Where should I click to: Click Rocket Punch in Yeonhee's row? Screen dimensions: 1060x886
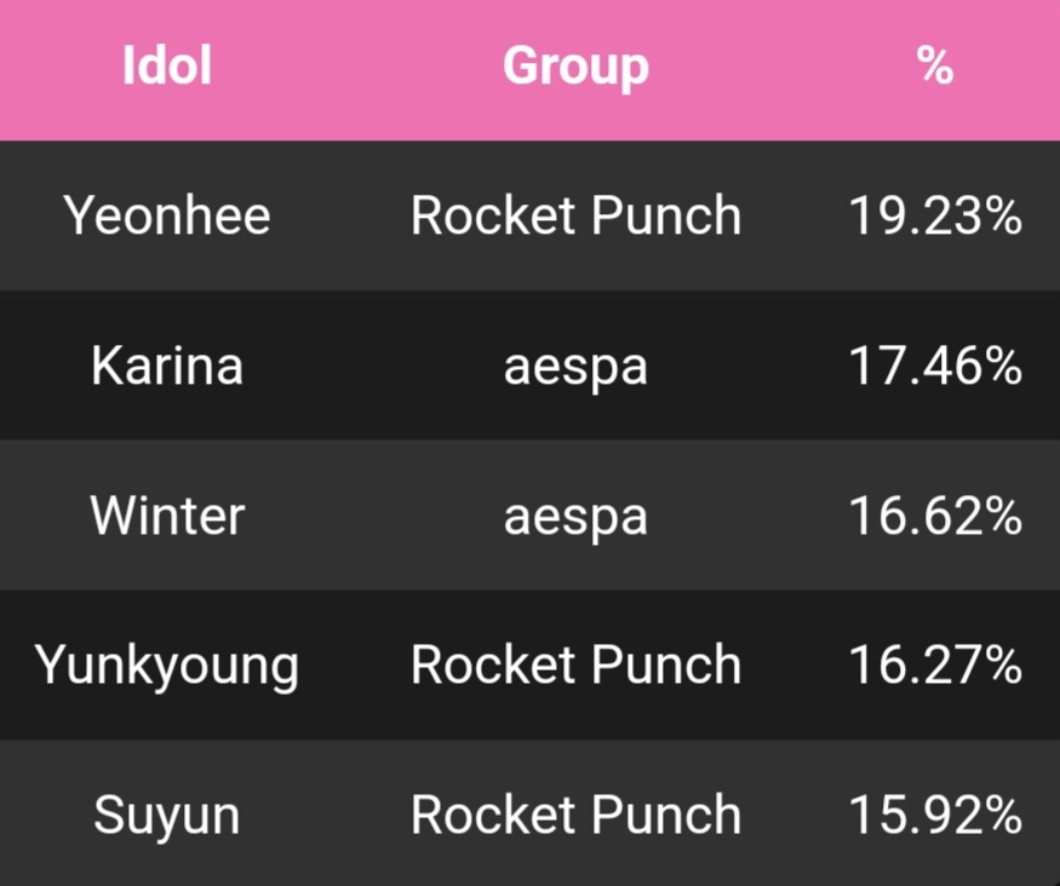pyautogui.click(x=575, y=216)
